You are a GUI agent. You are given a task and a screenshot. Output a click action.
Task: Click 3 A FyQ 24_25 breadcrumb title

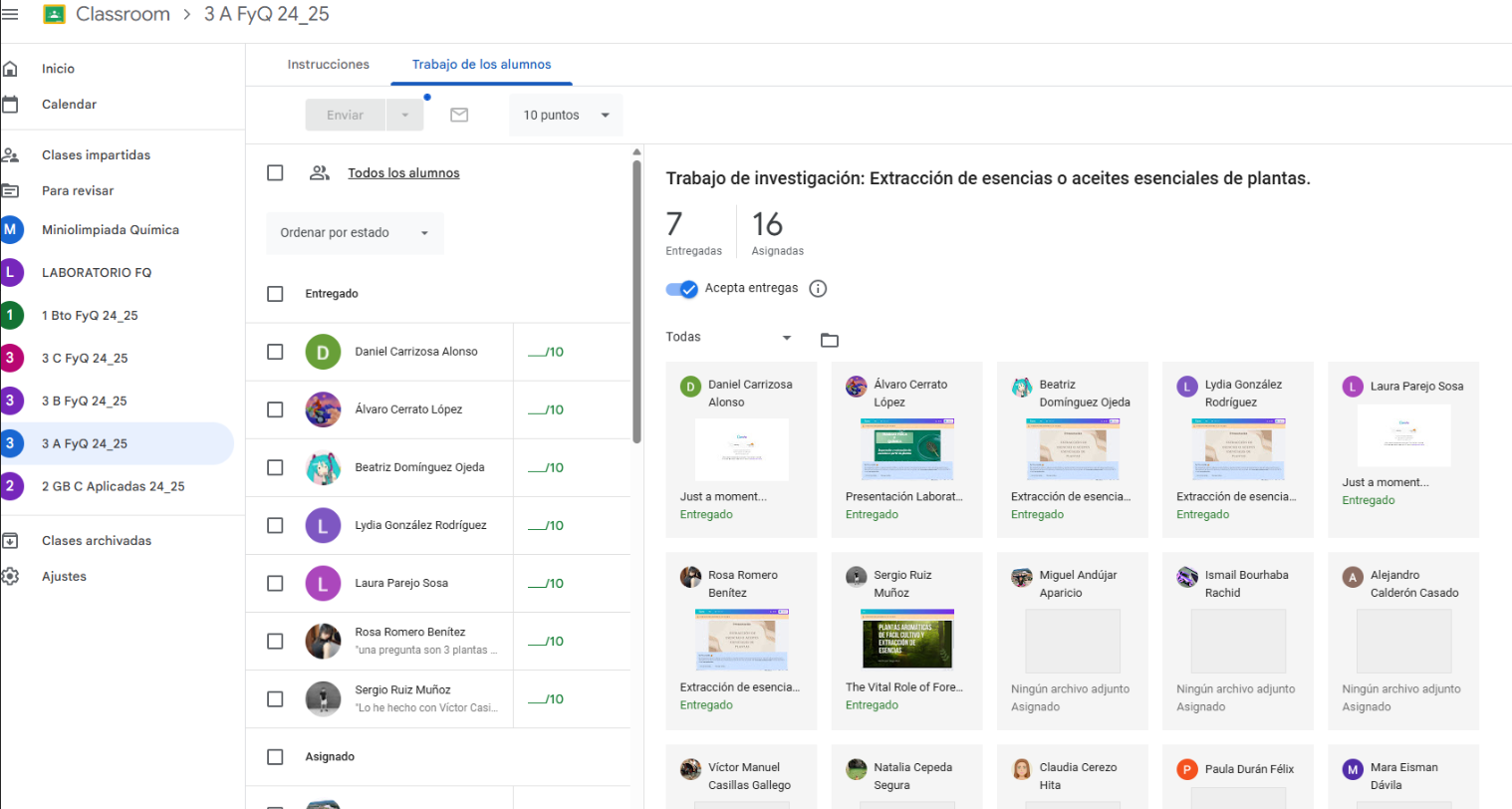[266, 15]
